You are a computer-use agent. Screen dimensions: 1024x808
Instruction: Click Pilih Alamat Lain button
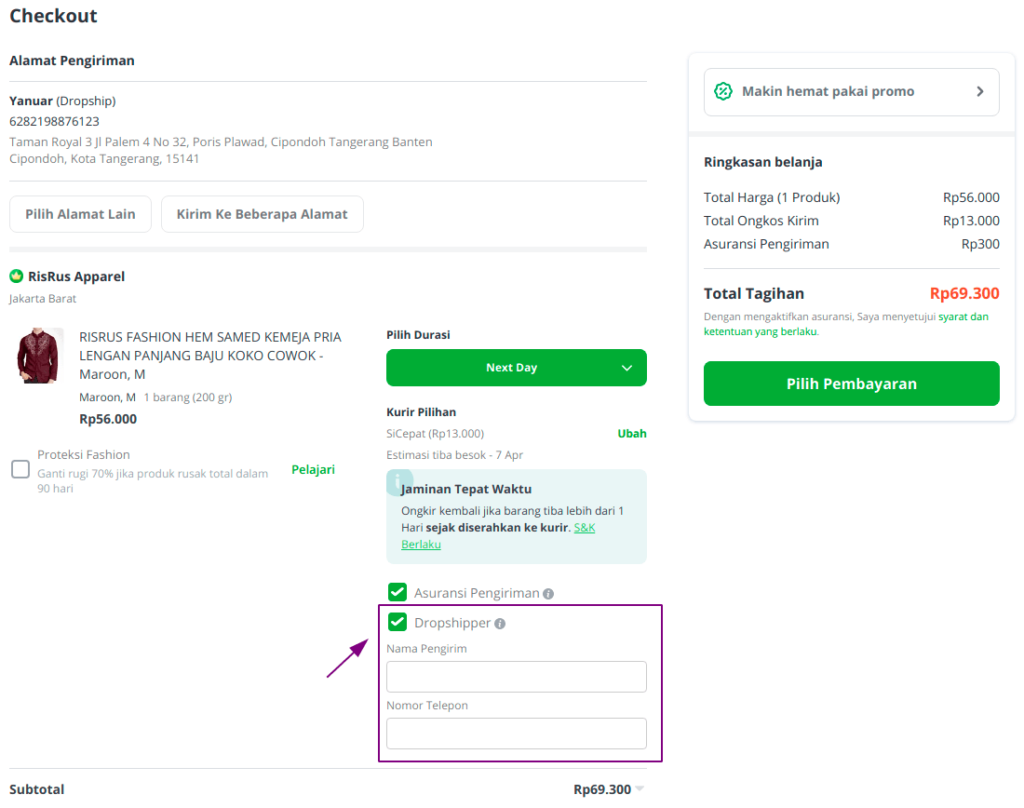80,214
